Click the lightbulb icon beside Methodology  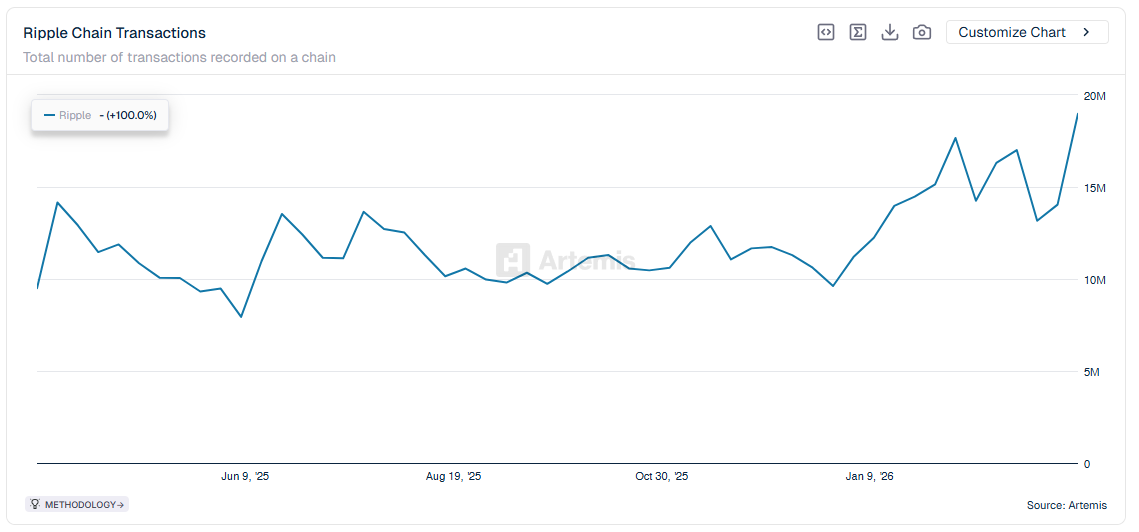click(x=35, y=505)
